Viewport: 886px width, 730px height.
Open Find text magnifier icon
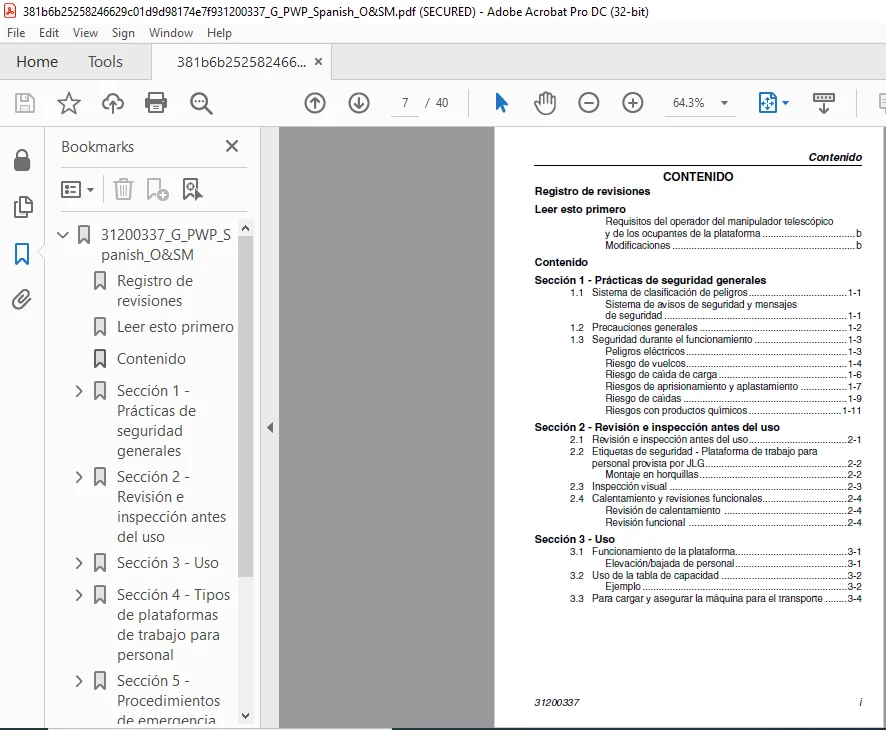[x=201, y=103]
